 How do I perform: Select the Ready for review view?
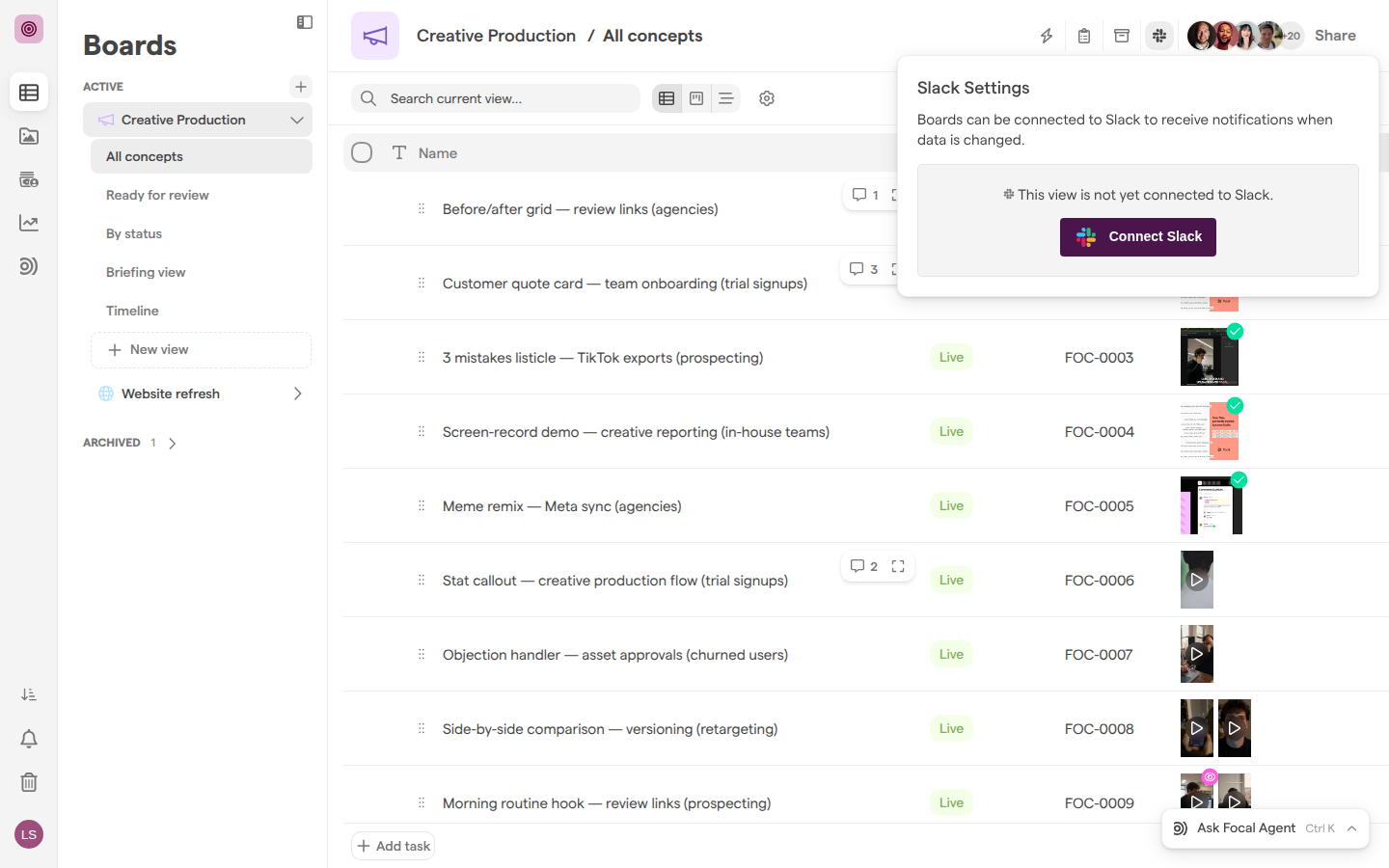[x=202, y=195]
